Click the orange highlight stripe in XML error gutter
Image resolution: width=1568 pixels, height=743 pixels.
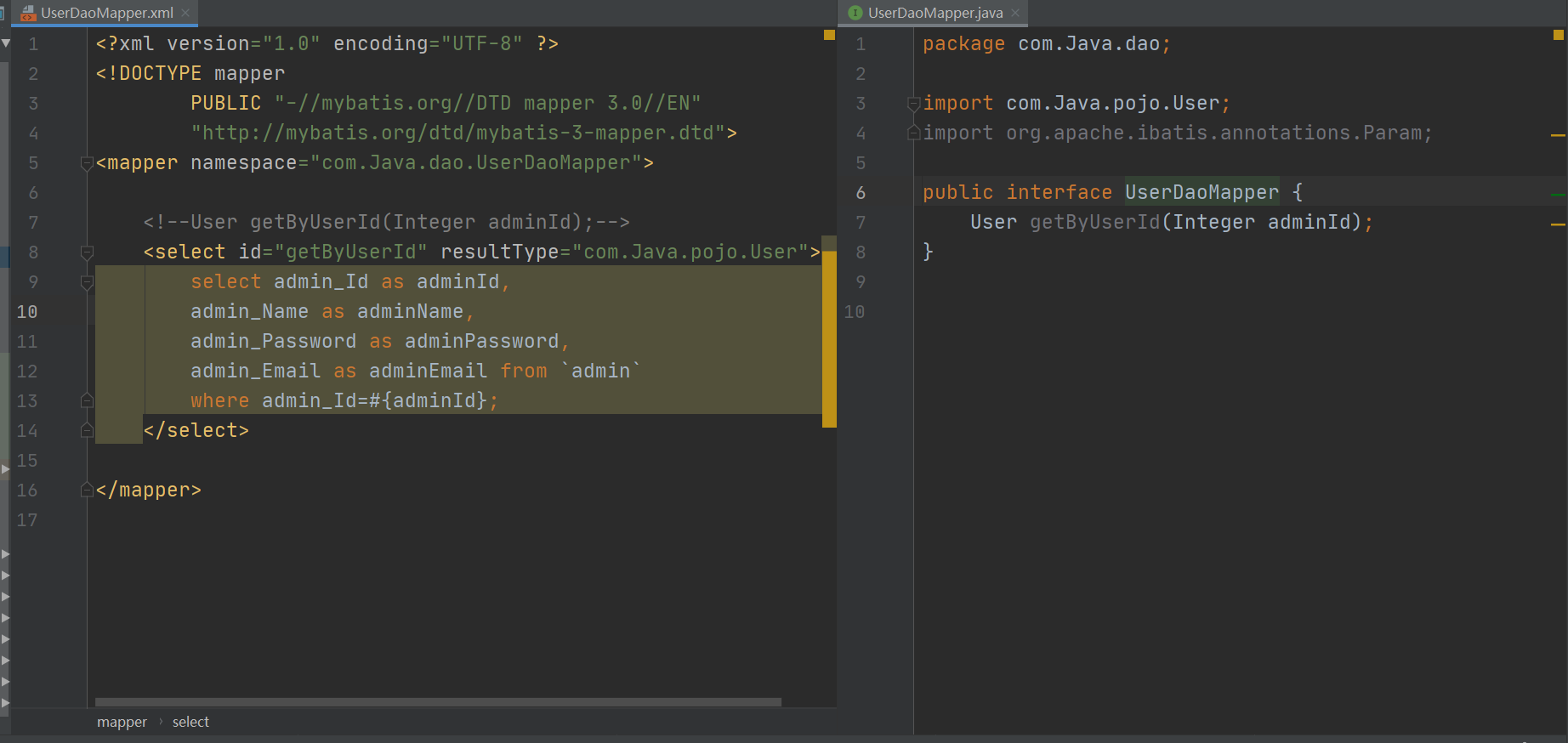pos(830,339)
